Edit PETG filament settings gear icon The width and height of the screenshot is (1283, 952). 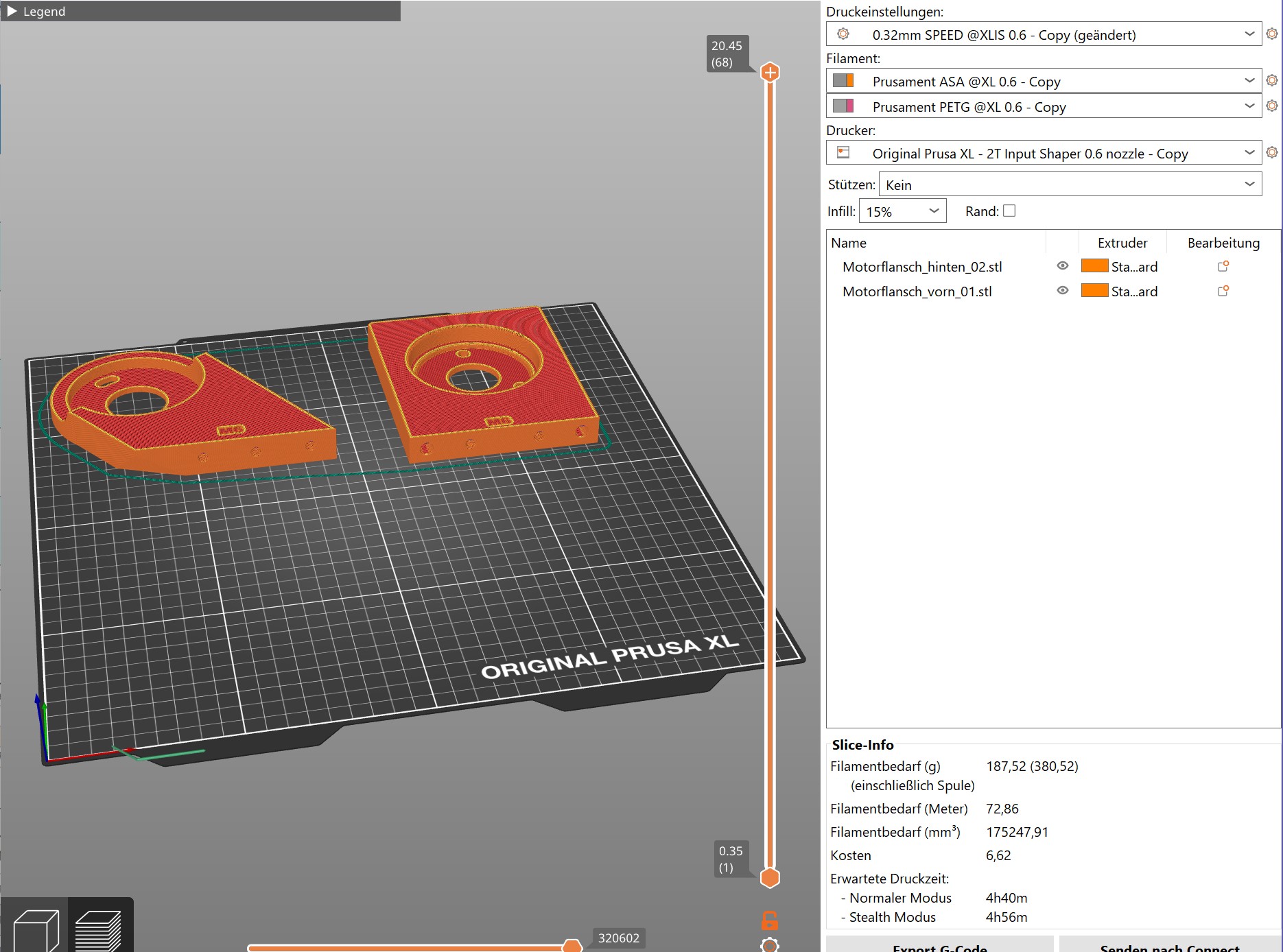point(1272,106)
